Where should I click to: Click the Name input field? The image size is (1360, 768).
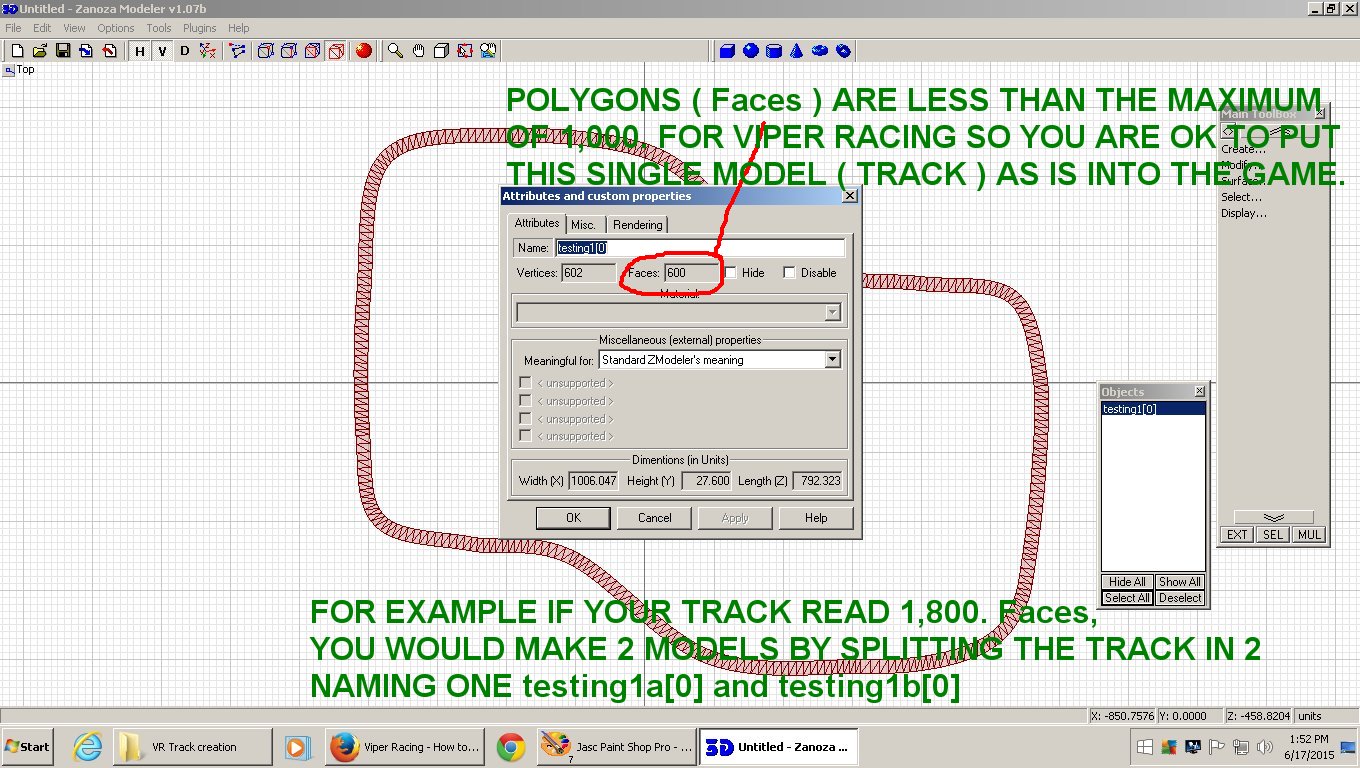tap(700, 248)
